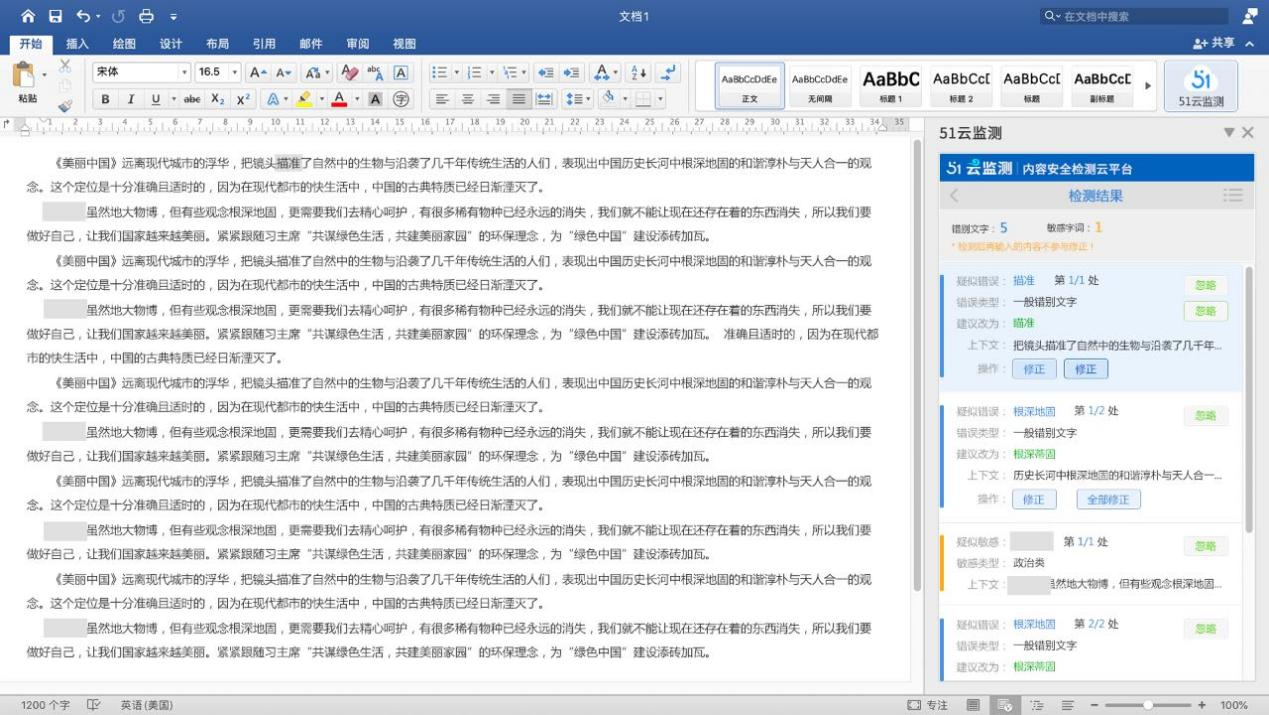
Task: Switch to draft view icon
Action: click(1067, 705)
